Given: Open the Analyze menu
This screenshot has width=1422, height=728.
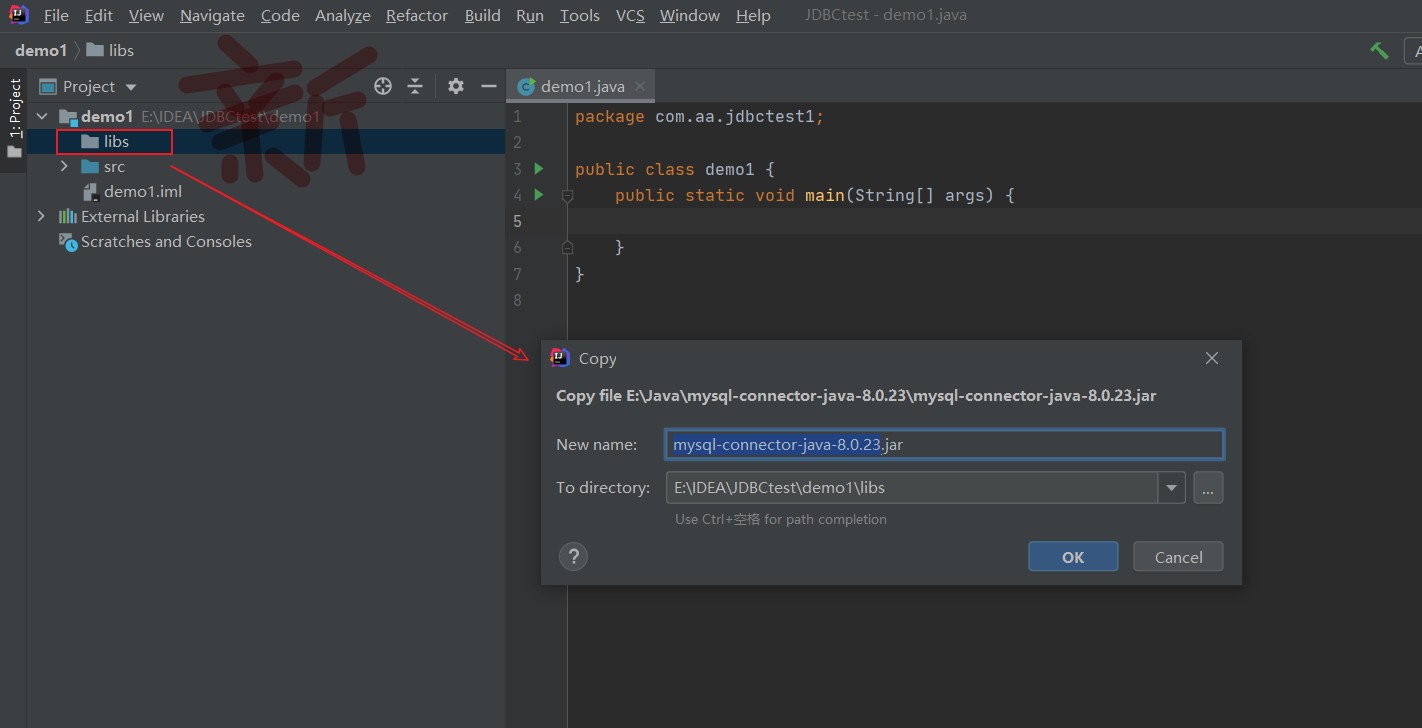Looking at the screenshot, I should (x=343, y=15).
